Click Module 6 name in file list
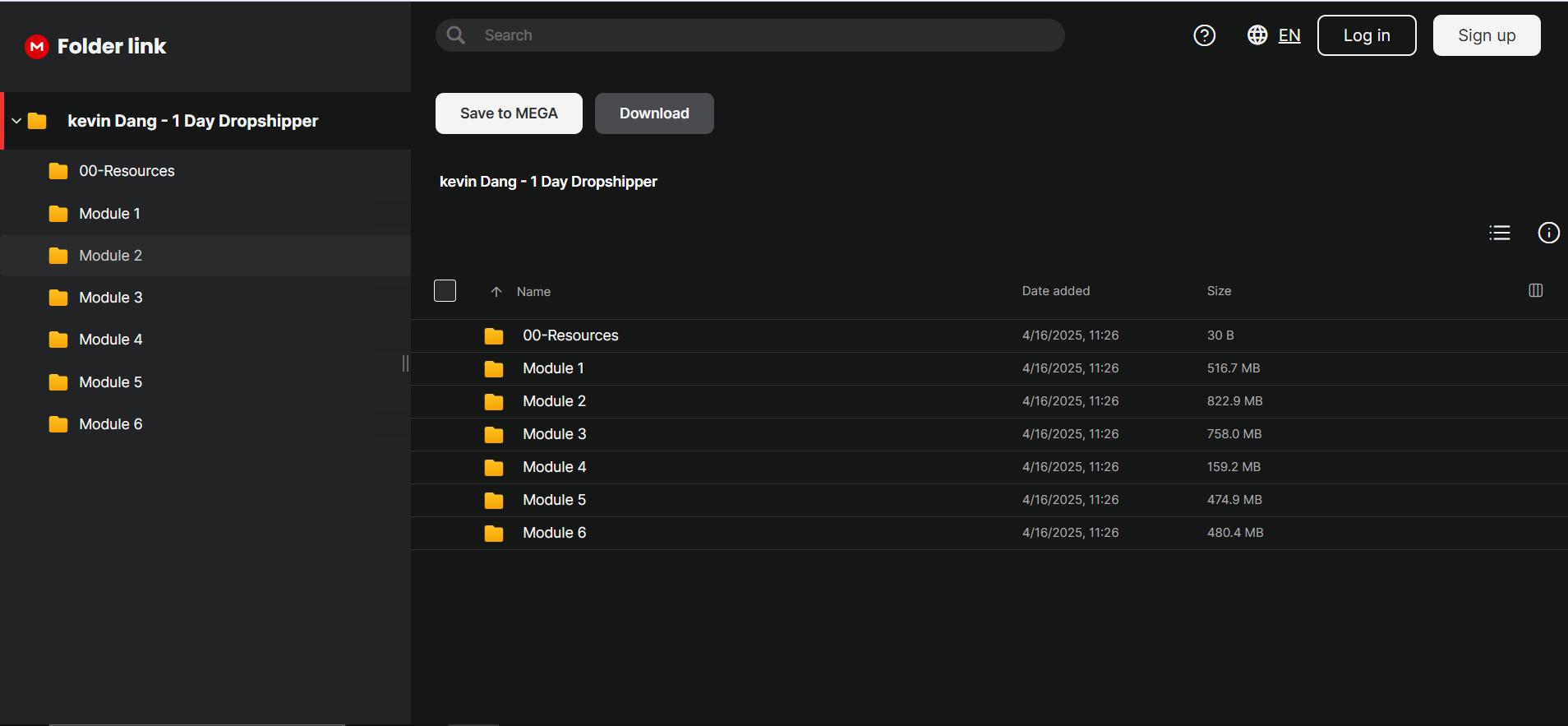This screenshot has width=1568, height=726. (555, 533)
